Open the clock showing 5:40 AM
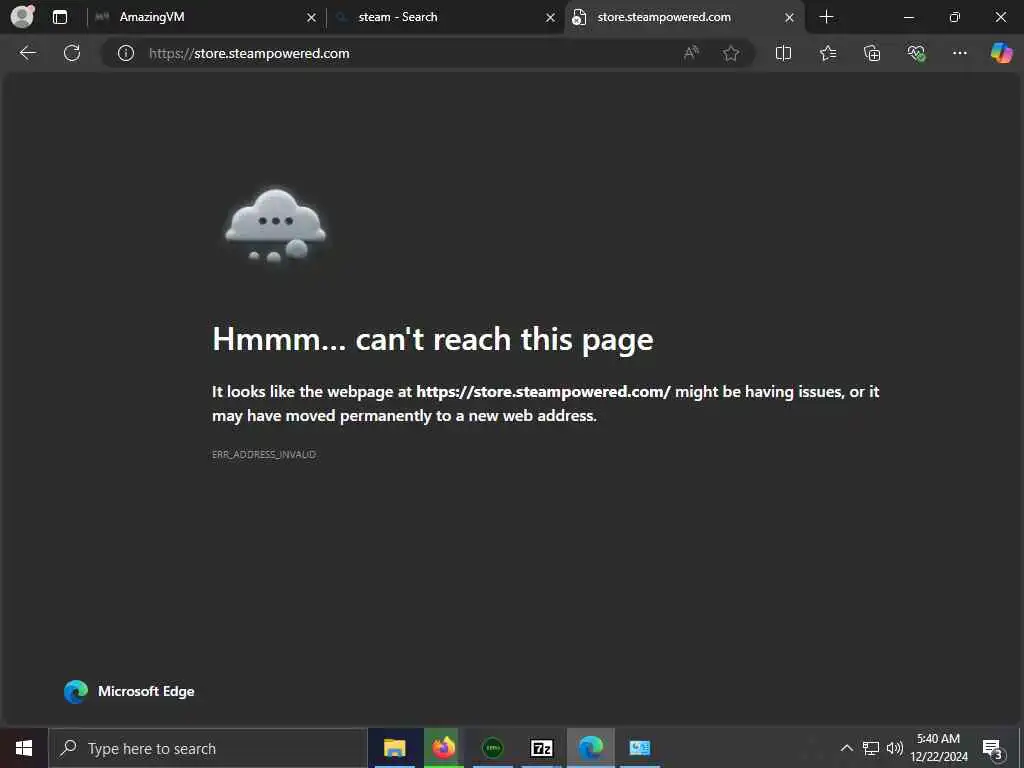The width and height of the screenshot is (1024, 768). (x=938, y=748)
